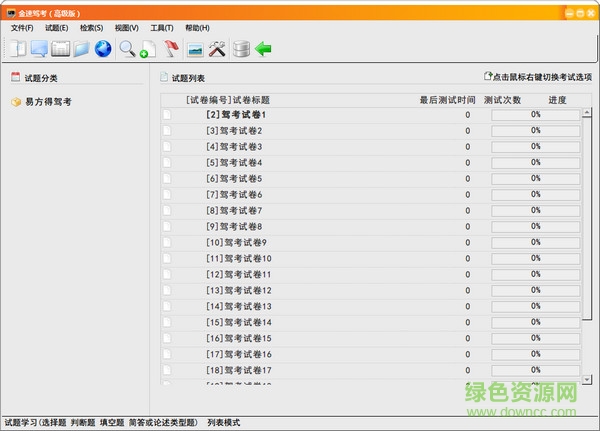Click the 试题分类 panel calendar icon
This screenshot has width=600, height=431.
click(x=15, y=77)
